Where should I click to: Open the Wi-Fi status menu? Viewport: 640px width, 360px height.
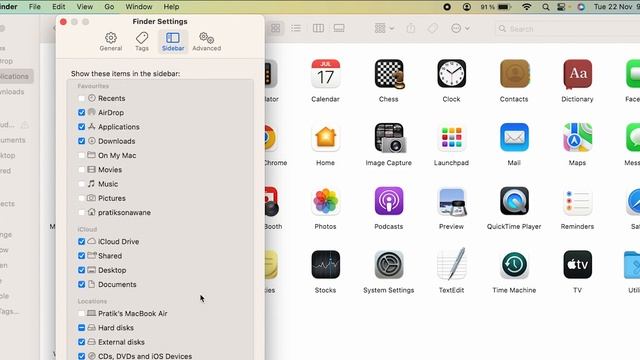527,7
